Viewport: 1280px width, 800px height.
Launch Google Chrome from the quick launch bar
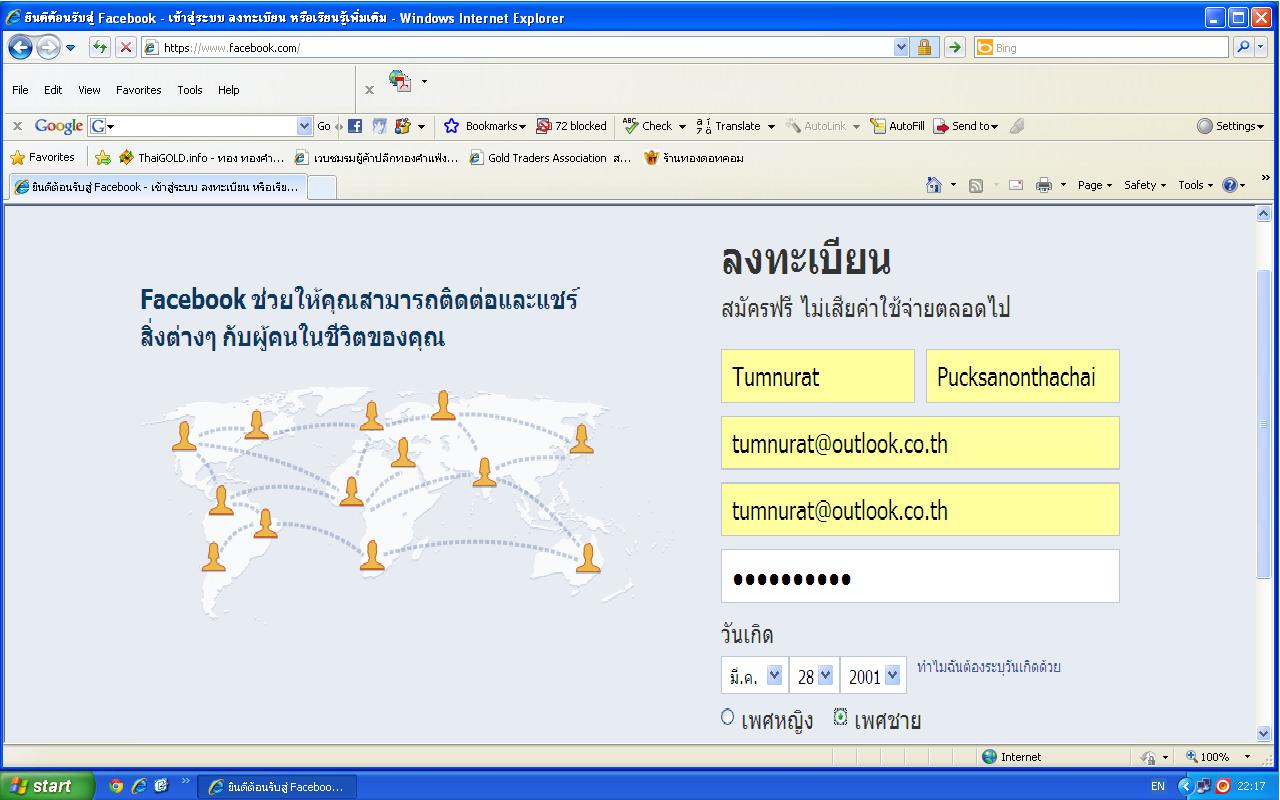pos(116,786)
